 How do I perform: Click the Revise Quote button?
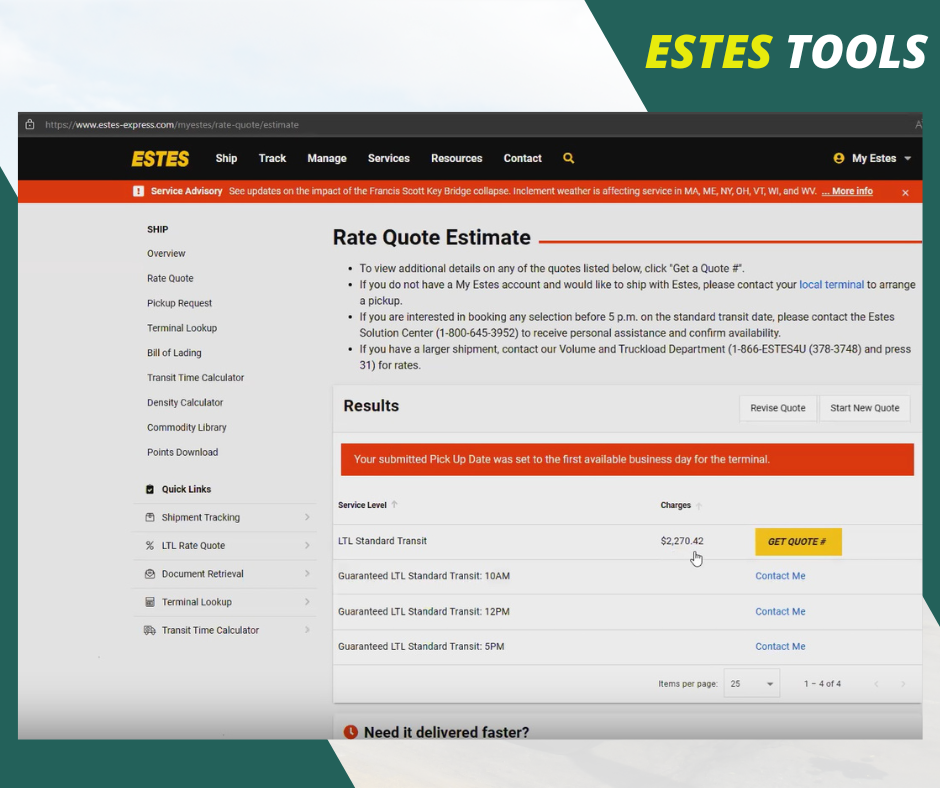pyautogui.click(x=778, y=408)
